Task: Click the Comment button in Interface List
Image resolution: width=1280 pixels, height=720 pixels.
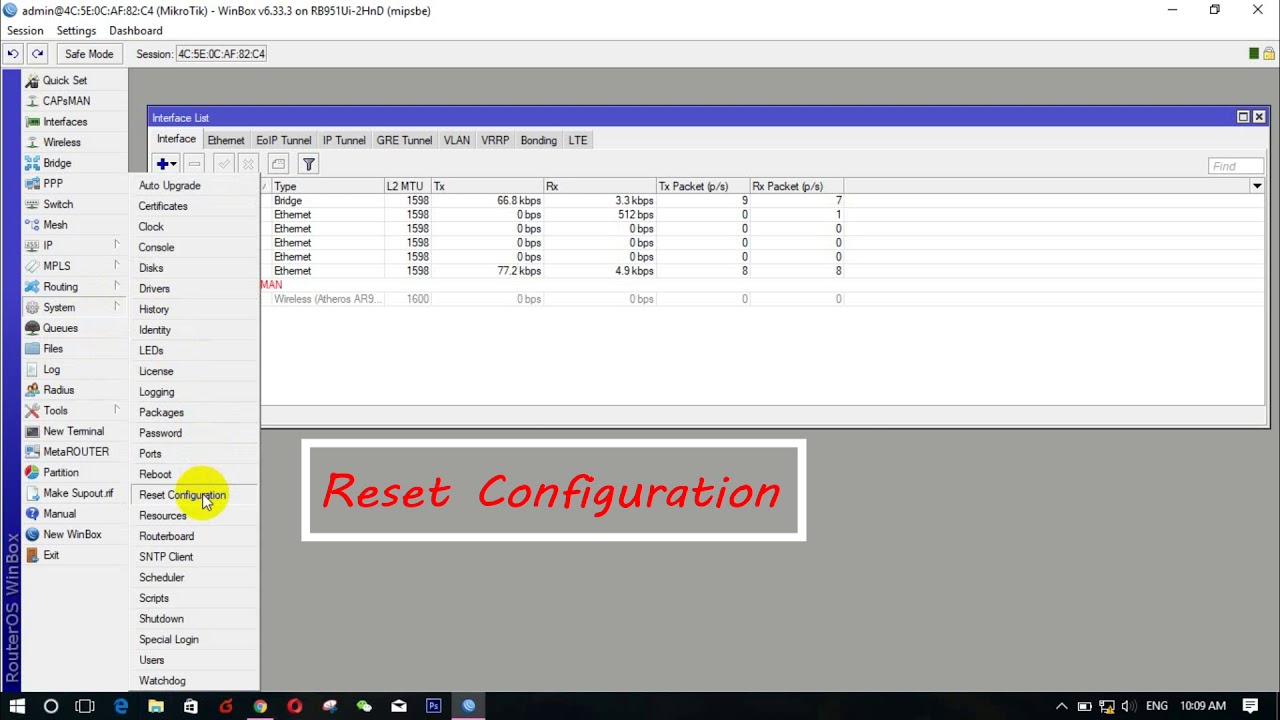Action: coord(279,164)
